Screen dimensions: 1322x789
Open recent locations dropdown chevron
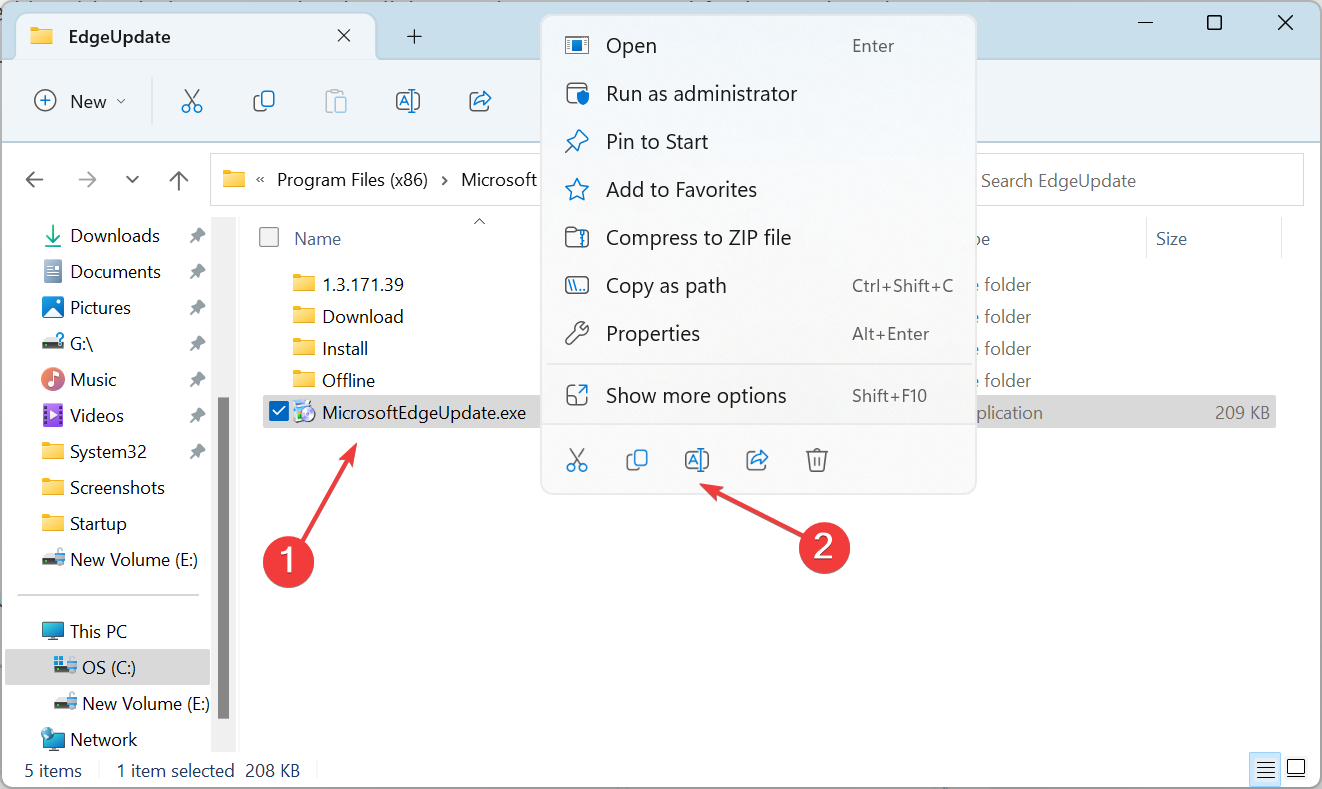[133, 180]
